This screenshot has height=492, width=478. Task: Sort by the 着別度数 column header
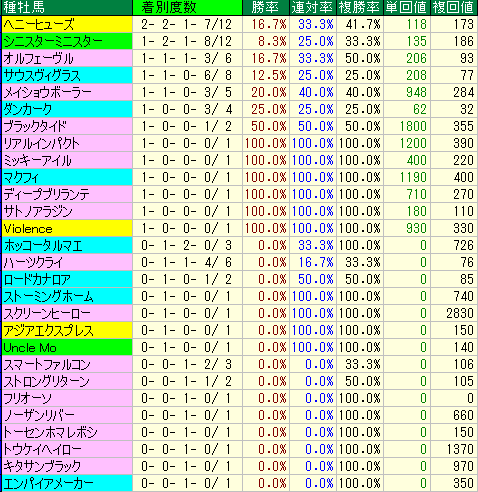[x=187, y=7]
